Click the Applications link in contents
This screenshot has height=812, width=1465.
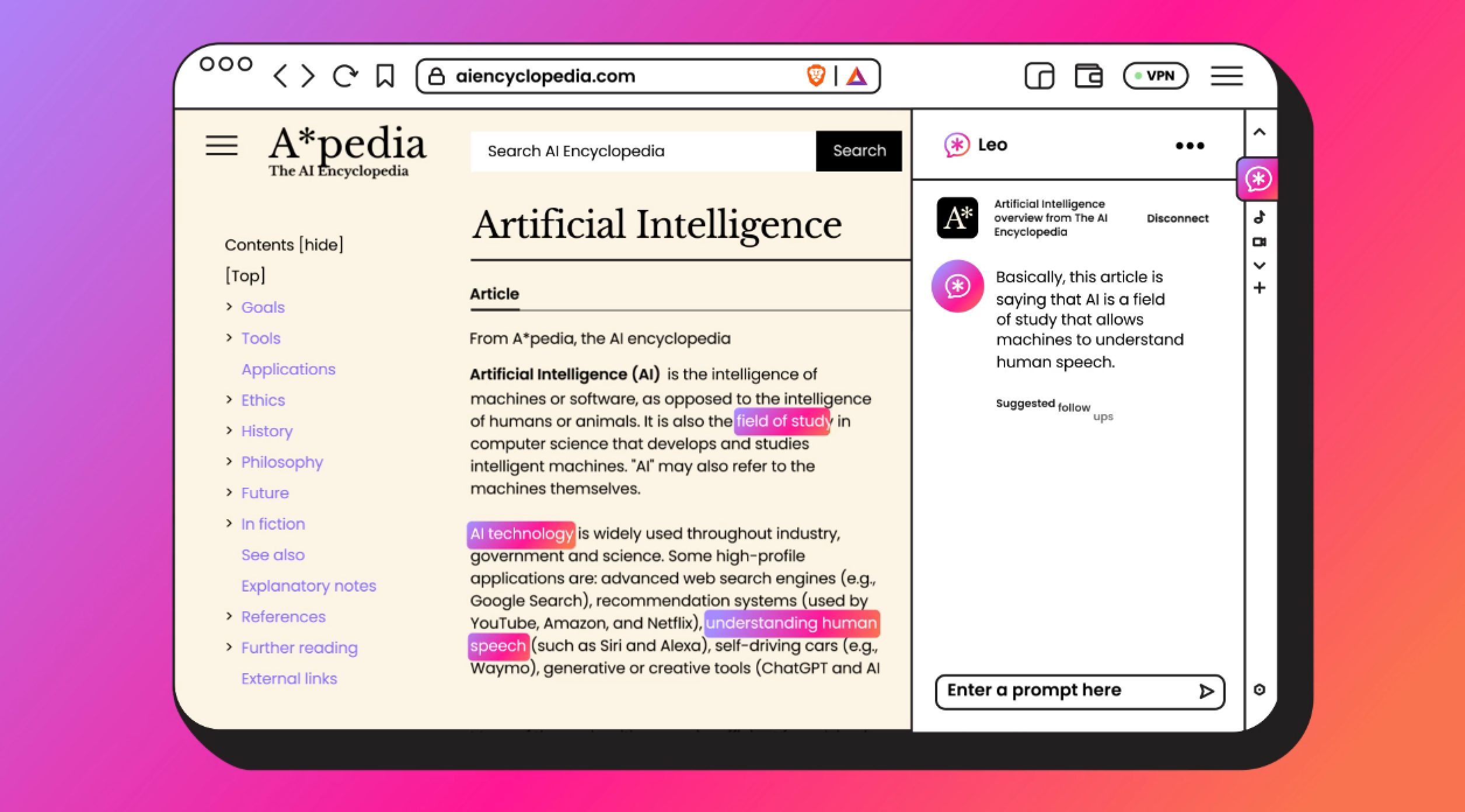288,369
